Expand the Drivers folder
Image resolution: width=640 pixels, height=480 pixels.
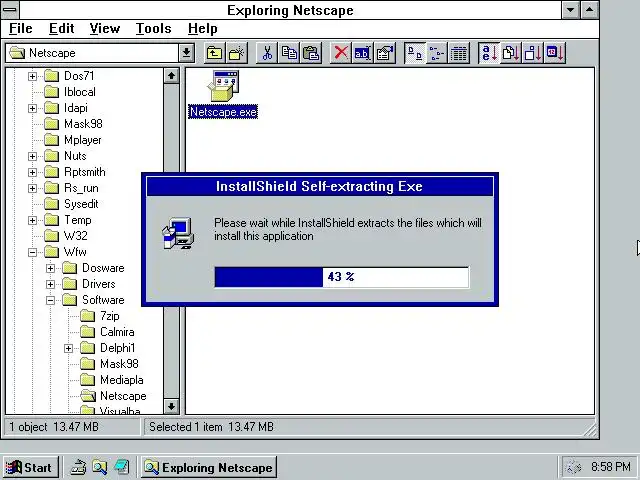point(50,284)
